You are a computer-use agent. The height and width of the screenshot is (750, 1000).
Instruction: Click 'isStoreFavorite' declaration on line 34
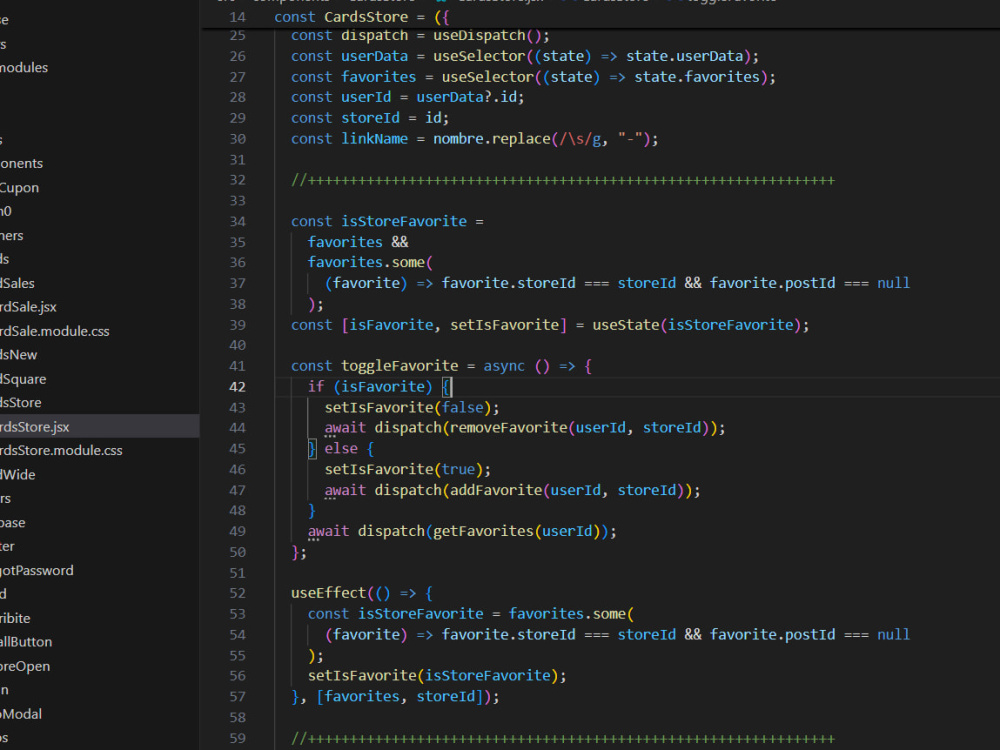click(404, 221)
